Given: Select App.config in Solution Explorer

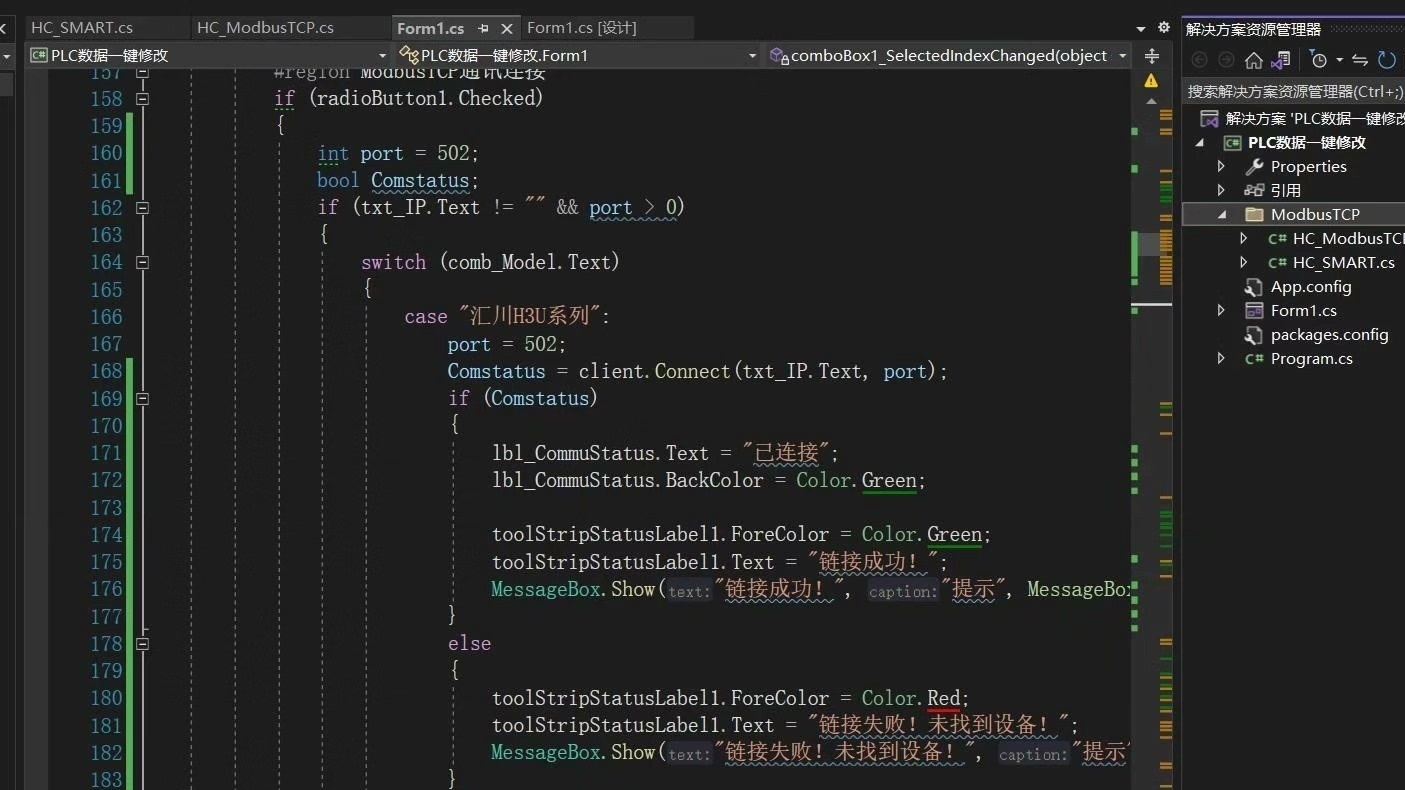Looking at the screenshot, I should click(1310, 286).
